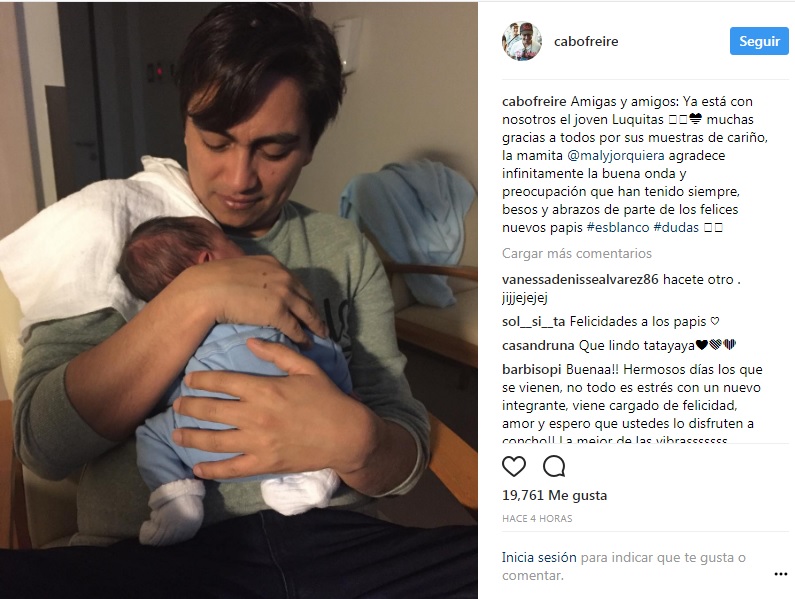
Task: Open the Hace 4 horas timestamp
Action: pyautogui.click(x=537, y=518)
